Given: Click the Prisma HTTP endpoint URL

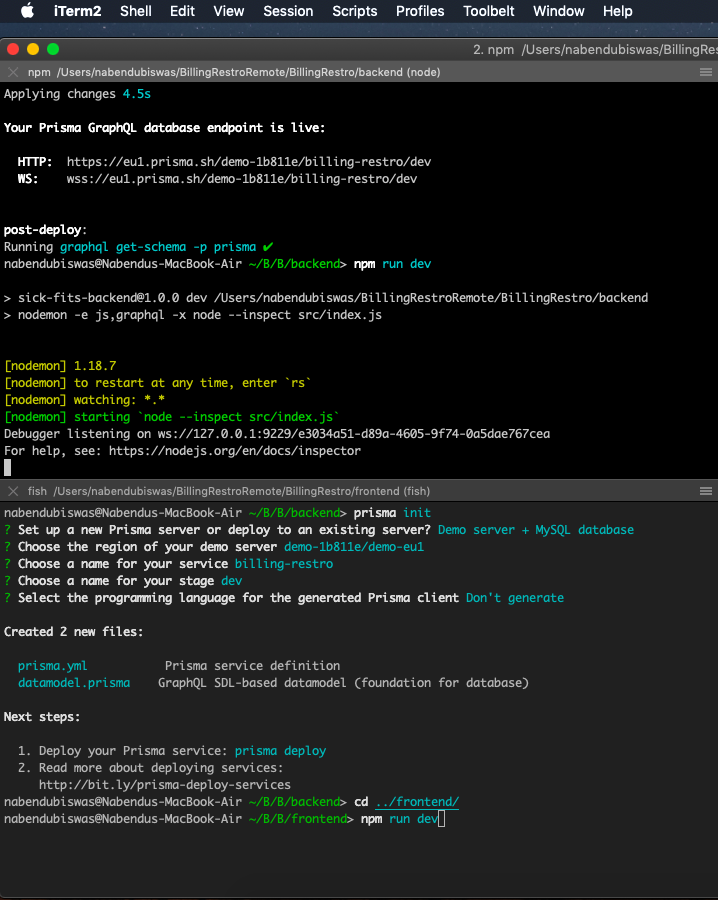Looking at the screenshot, I should coord(249,162).
